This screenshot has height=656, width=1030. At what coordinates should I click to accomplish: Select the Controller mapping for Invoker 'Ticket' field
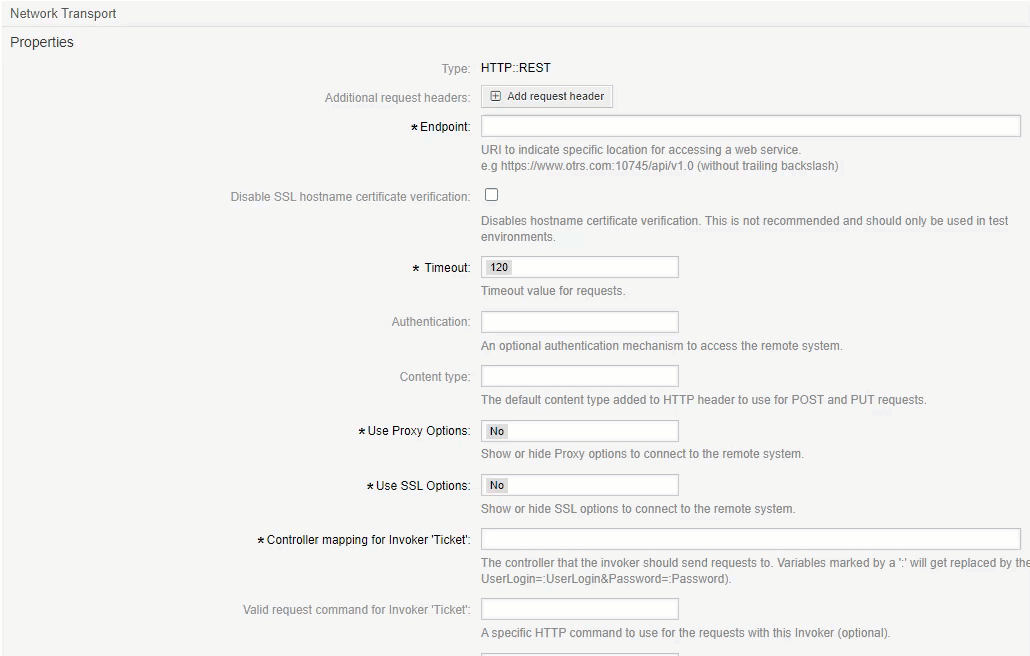pyautogui.click(x=749, y=538)
